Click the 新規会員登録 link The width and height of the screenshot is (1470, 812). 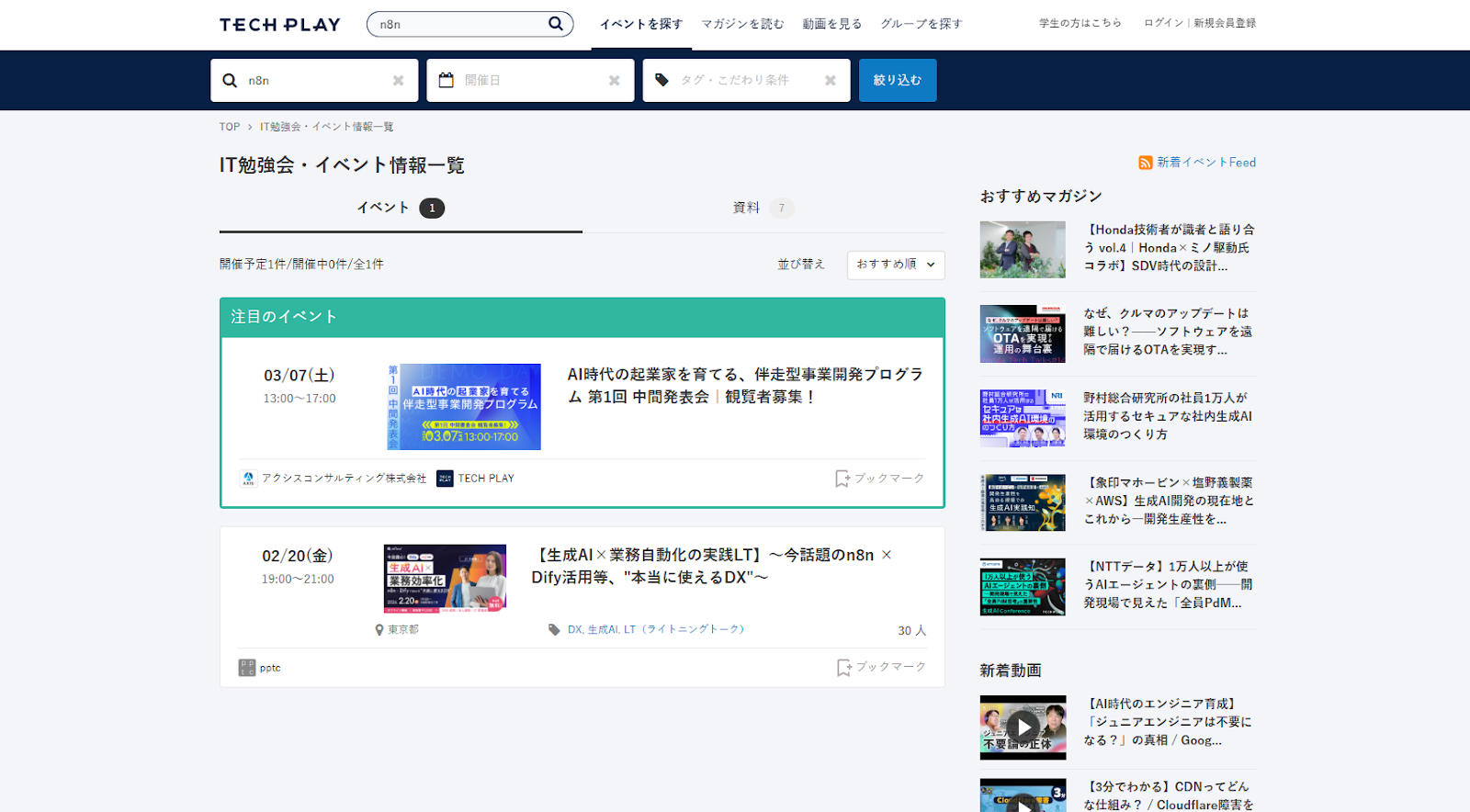pos(1225,23)
